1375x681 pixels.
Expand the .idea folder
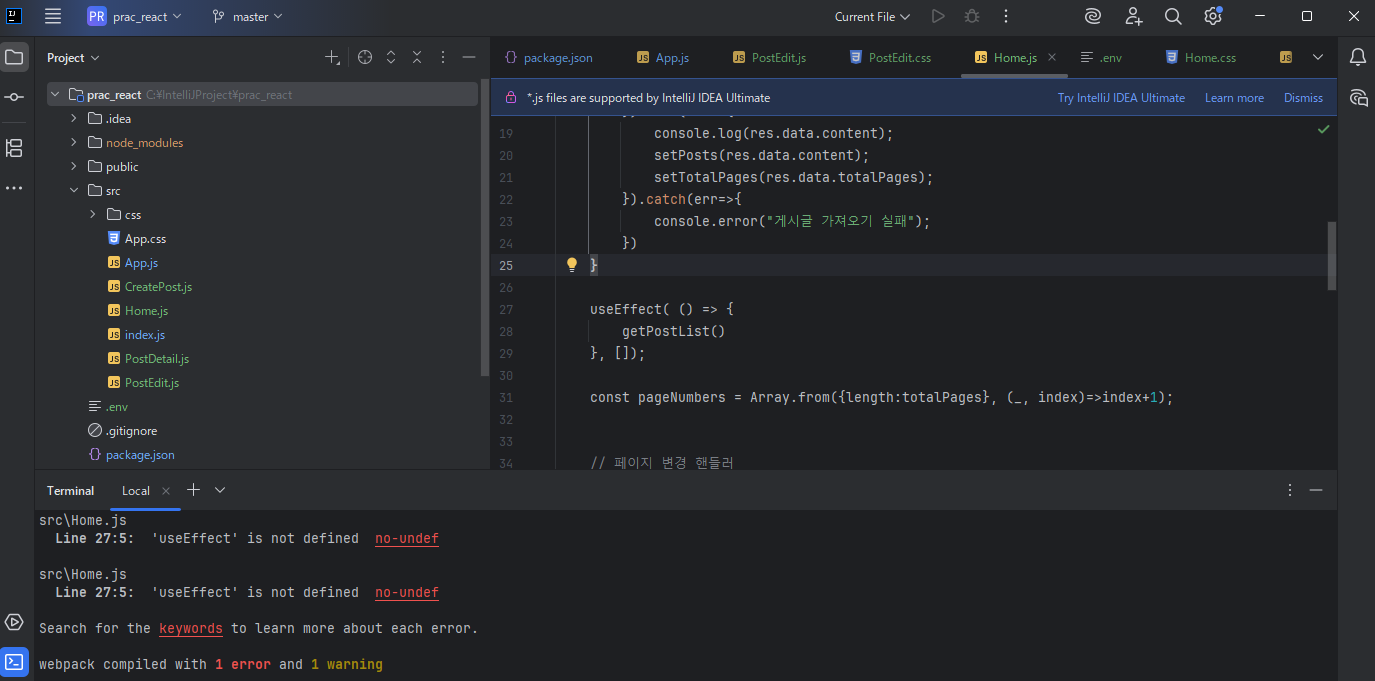pos(74,119)
